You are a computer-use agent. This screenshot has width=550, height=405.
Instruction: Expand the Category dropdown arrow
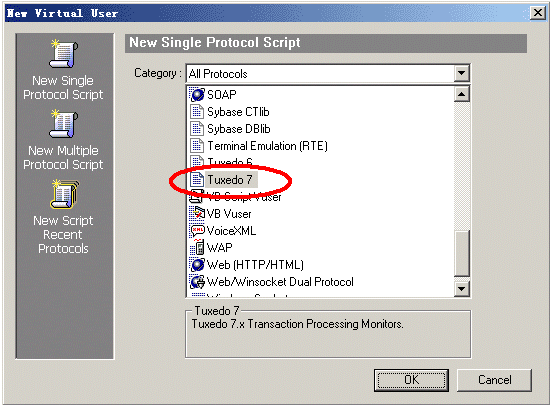coord(461,74)
